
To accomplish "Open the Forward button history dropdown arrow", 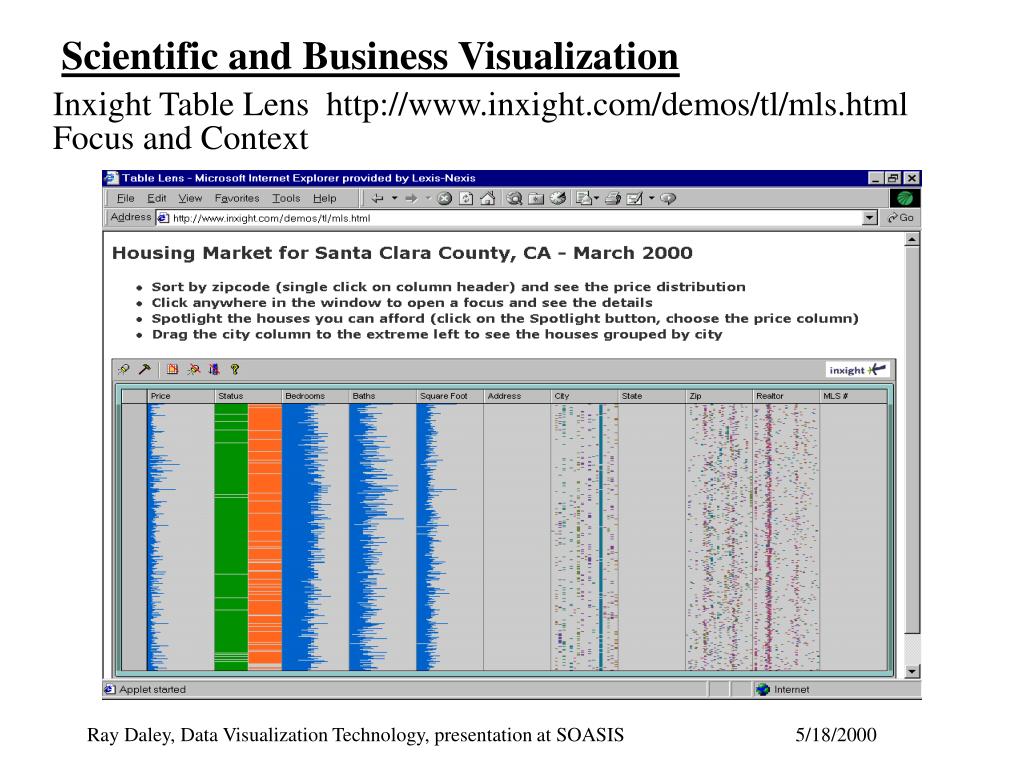I will click(x=428, y=199).
